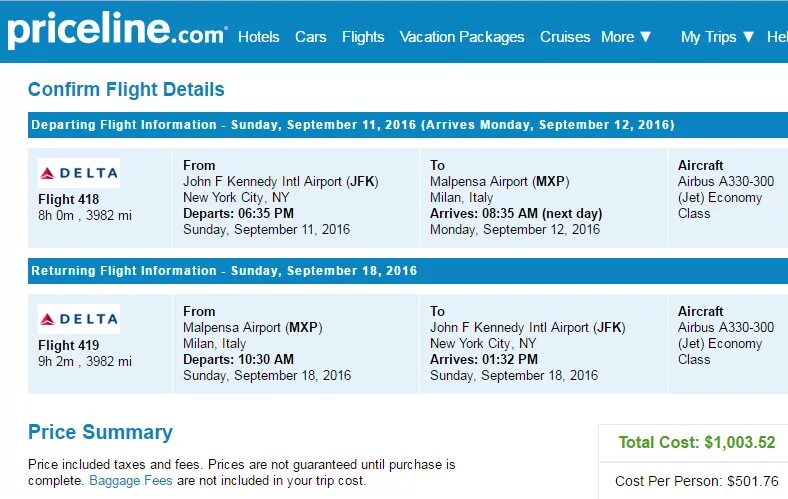
Task: Click the Price Summary heading
Action: pos(100,433)
